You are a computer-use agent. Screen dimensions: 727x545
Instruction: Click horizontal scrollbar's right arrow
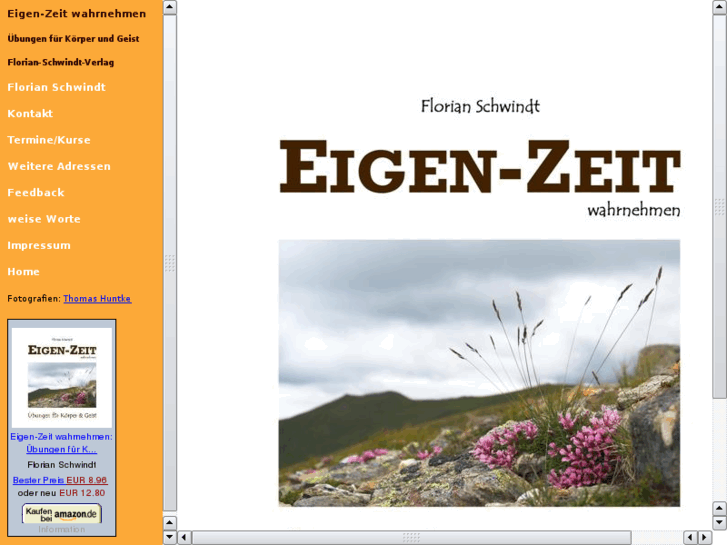point(705,537)
